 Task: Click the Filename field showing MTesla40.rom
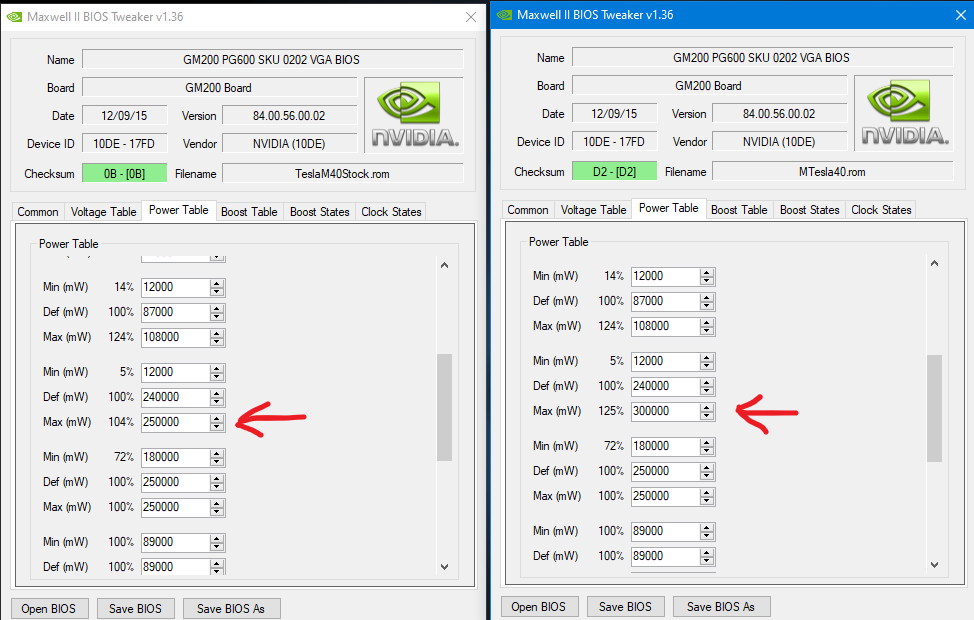[832, 172]
